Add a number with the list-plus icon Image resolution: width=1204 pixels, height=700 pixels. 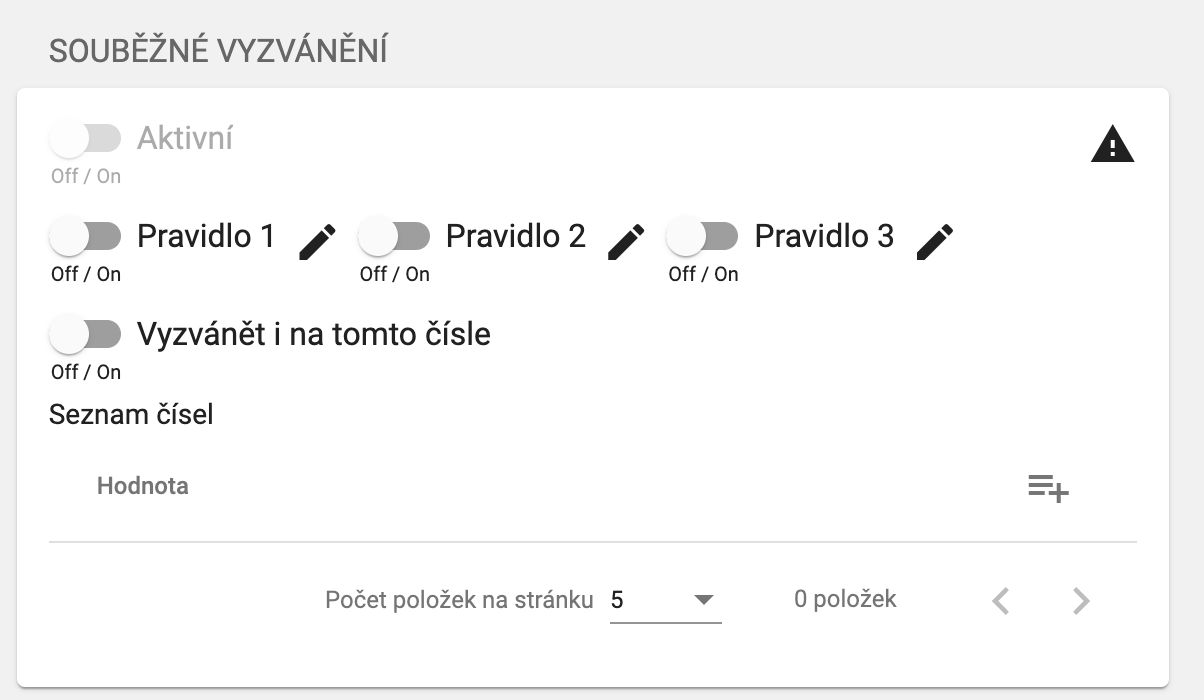tap(1048, 488)
